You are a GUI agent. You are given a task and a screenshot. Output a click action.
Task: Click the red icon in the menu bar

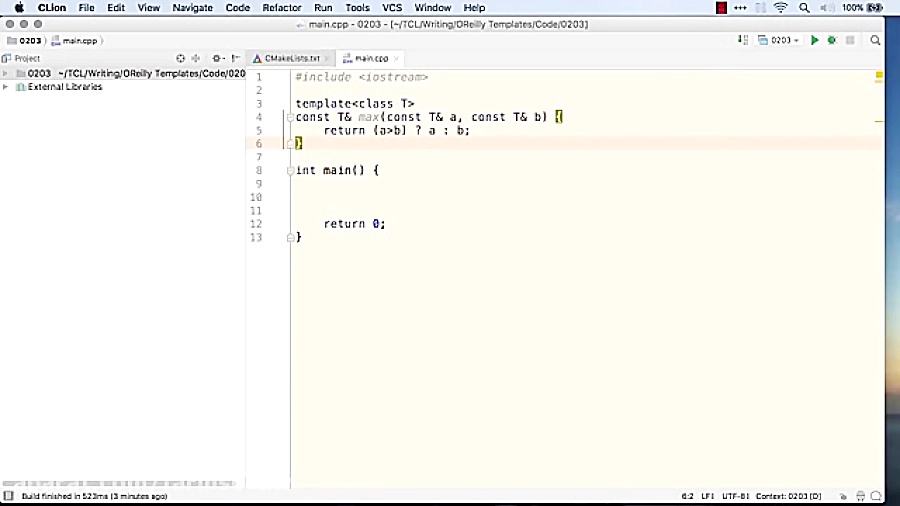[721, 8]
